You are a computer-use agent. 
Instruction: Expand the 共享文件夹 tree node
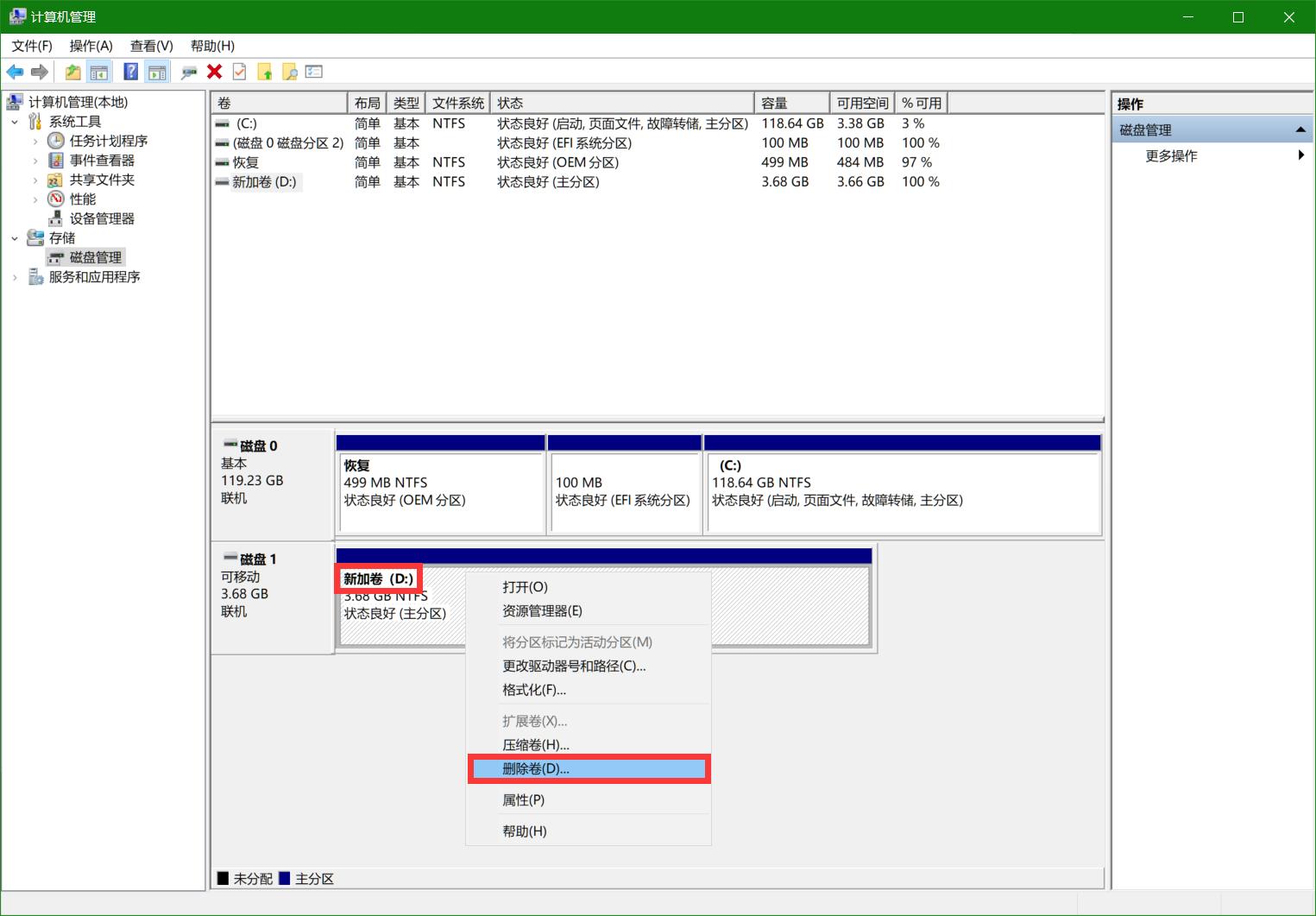coord(35,180)
